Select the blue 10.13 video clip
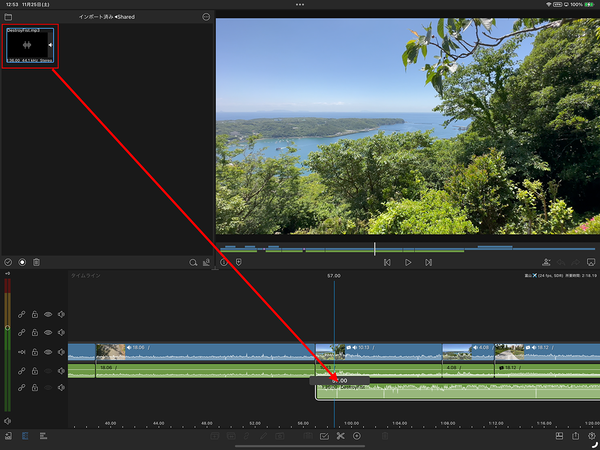The height and width of the screenshot is (450, 600). tap(379, 352)
